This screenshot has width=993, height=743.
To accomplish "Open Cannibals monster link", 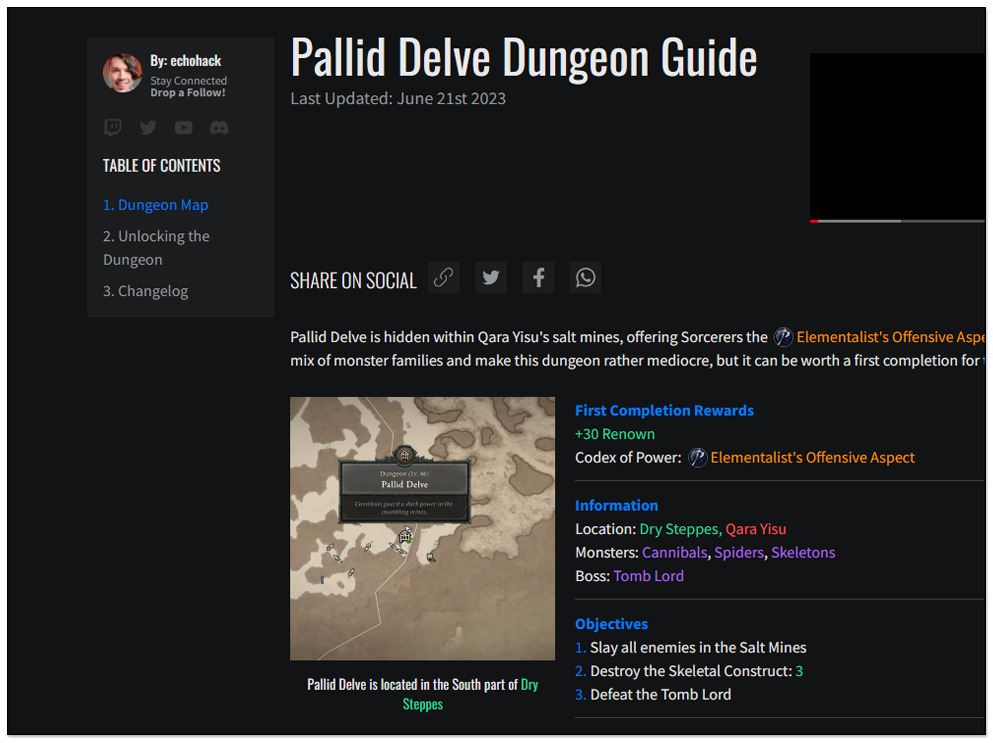I will pyautogui.click(x=674, y=552).
